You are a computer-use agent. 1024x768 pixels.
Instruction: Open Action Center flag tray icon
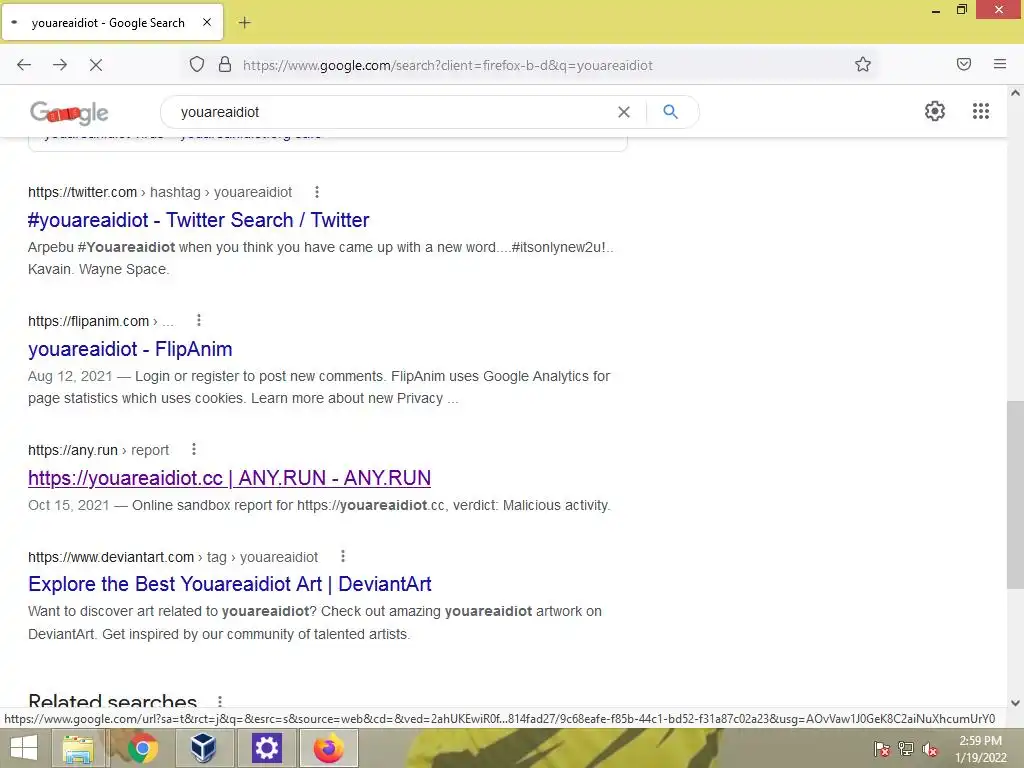[x=882, y=749]
